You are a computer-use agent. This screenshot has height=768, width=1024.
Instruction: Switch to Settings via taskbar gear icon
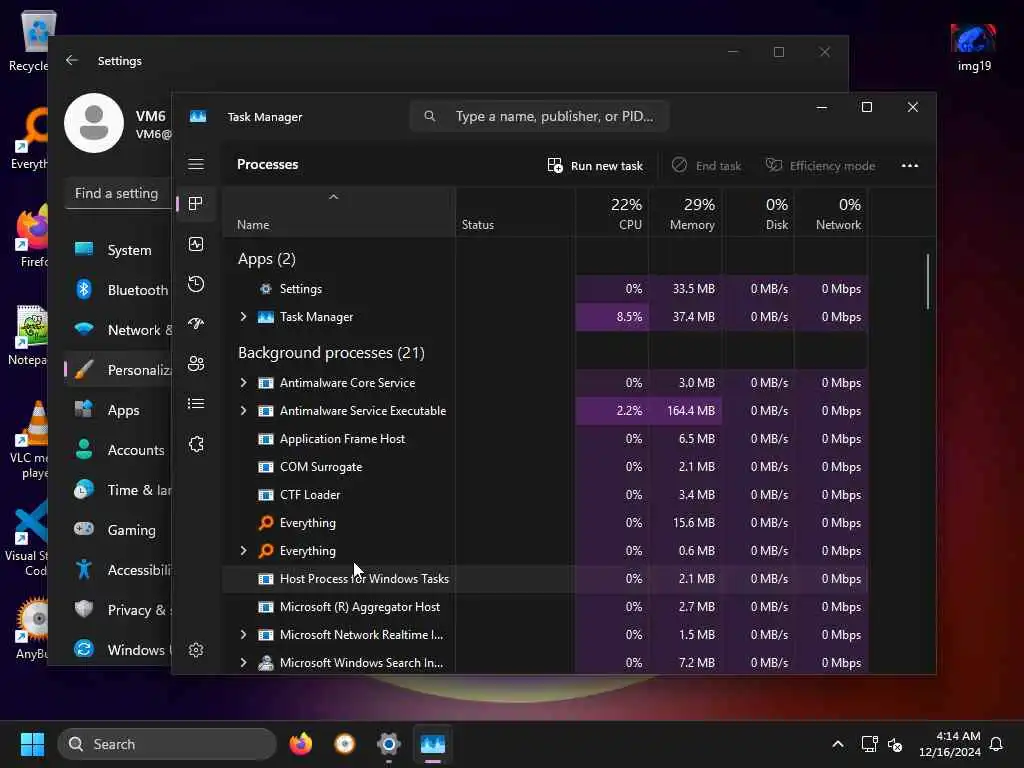pyautogui.click(x=389, y=744)
